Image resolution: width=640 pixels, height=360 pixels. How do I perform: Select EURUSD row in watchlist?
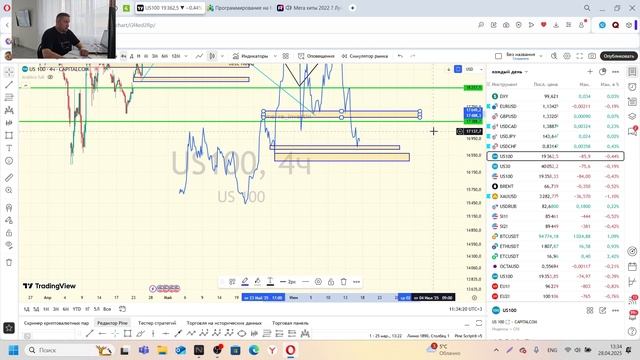(x=556, y=106)
